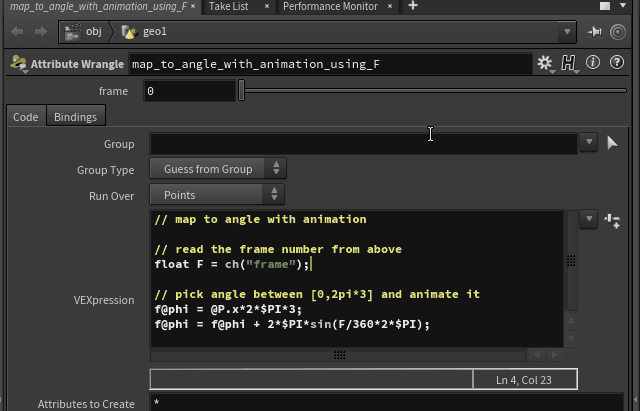Click the Attributes to Create field
Viewport: 640px width, 411px height.
[387, 403]
